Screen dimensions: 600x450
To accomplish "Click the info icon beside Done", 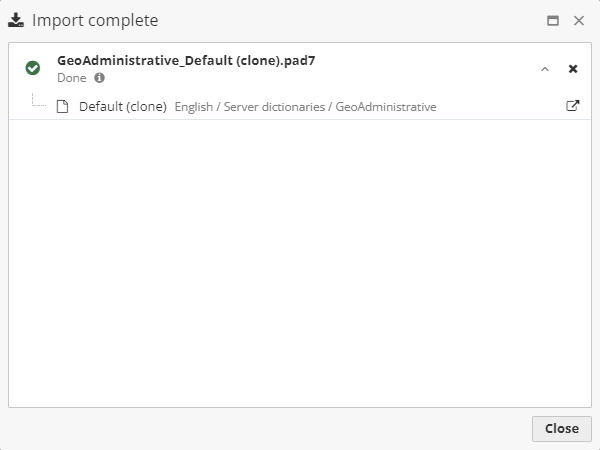I will 99,77.
